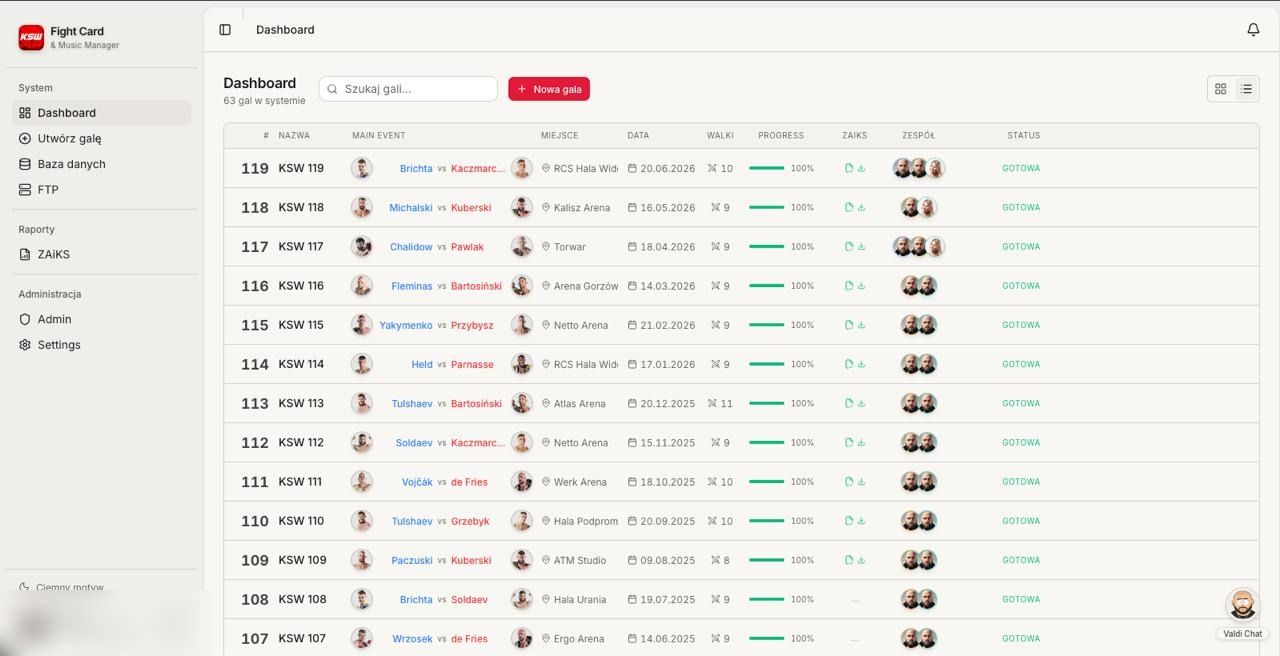This screenshot has height=656, width=1280.
Task: Switch to grid view
Action: tap(1220, 89)
